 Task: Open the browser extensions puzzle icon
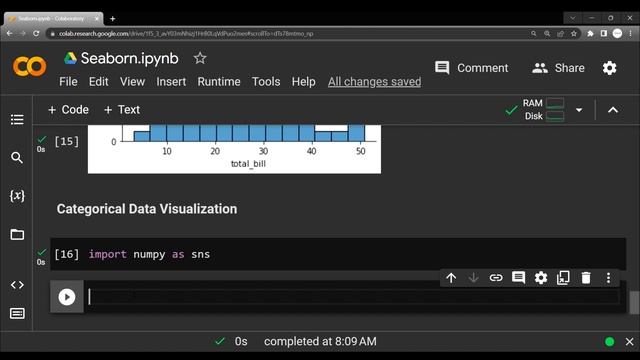pyautogui.click(x=590, y=33)
